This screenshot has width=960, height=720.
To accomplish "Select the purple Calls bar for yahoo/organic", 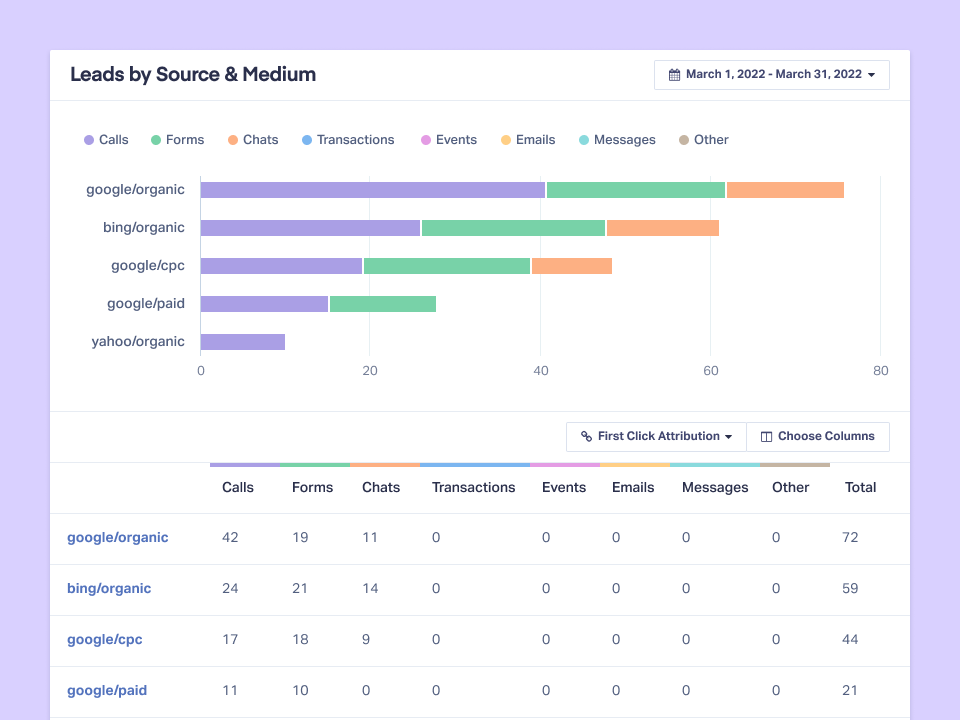I will point(243,341).
